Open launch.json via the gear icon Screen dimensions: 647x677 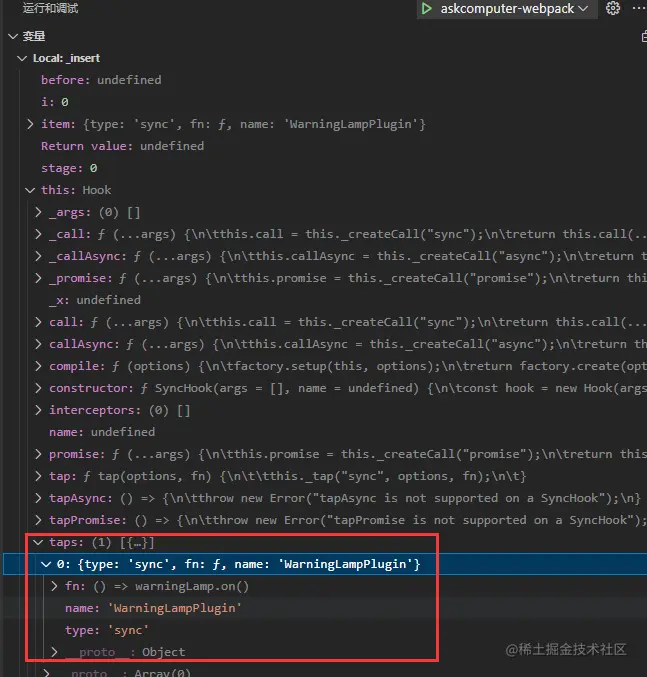(613, 8)
